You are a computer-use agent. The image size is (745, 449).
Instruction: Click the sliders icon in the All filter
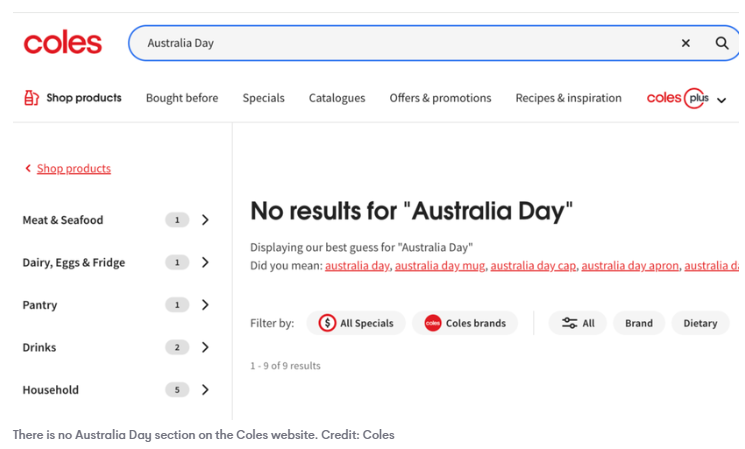point(570,323)
